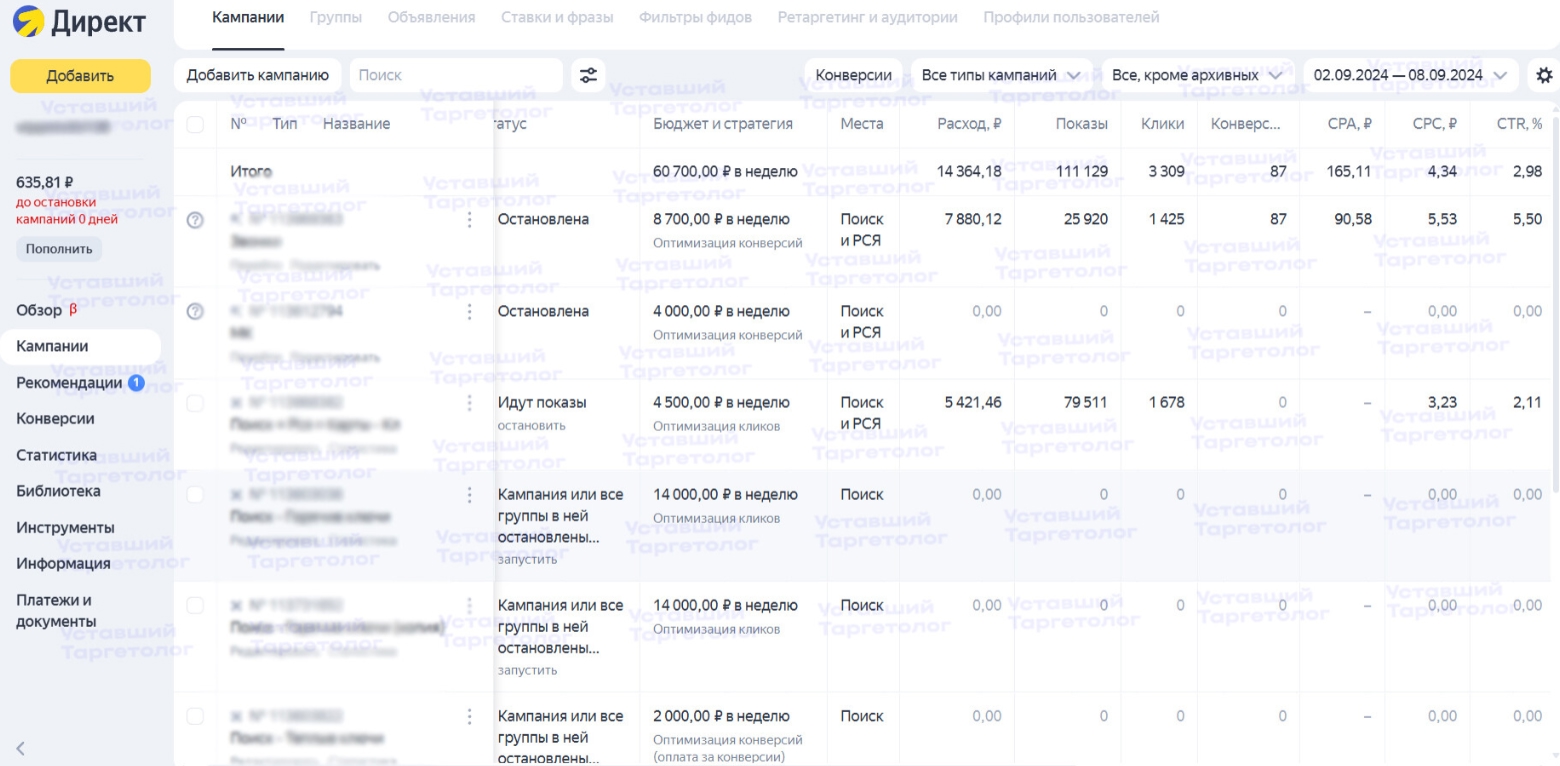
Task: Click the spend value 7 880,12
Action: [x=973, y=220]
